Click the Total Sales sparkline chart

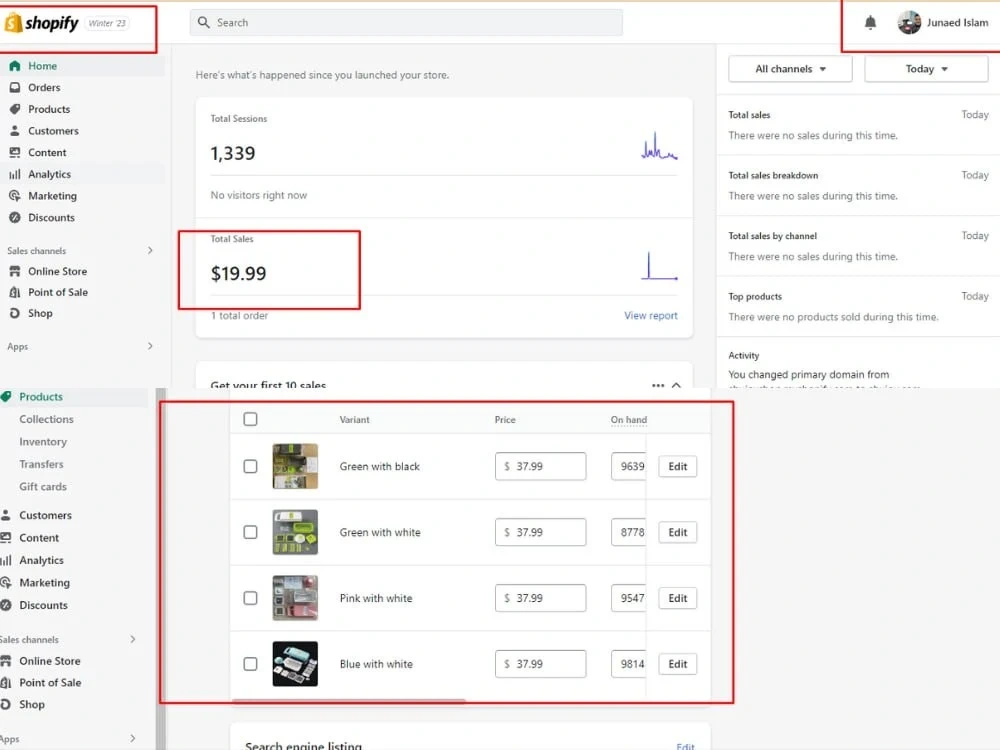pyautogui.click(x=659, y=266)
